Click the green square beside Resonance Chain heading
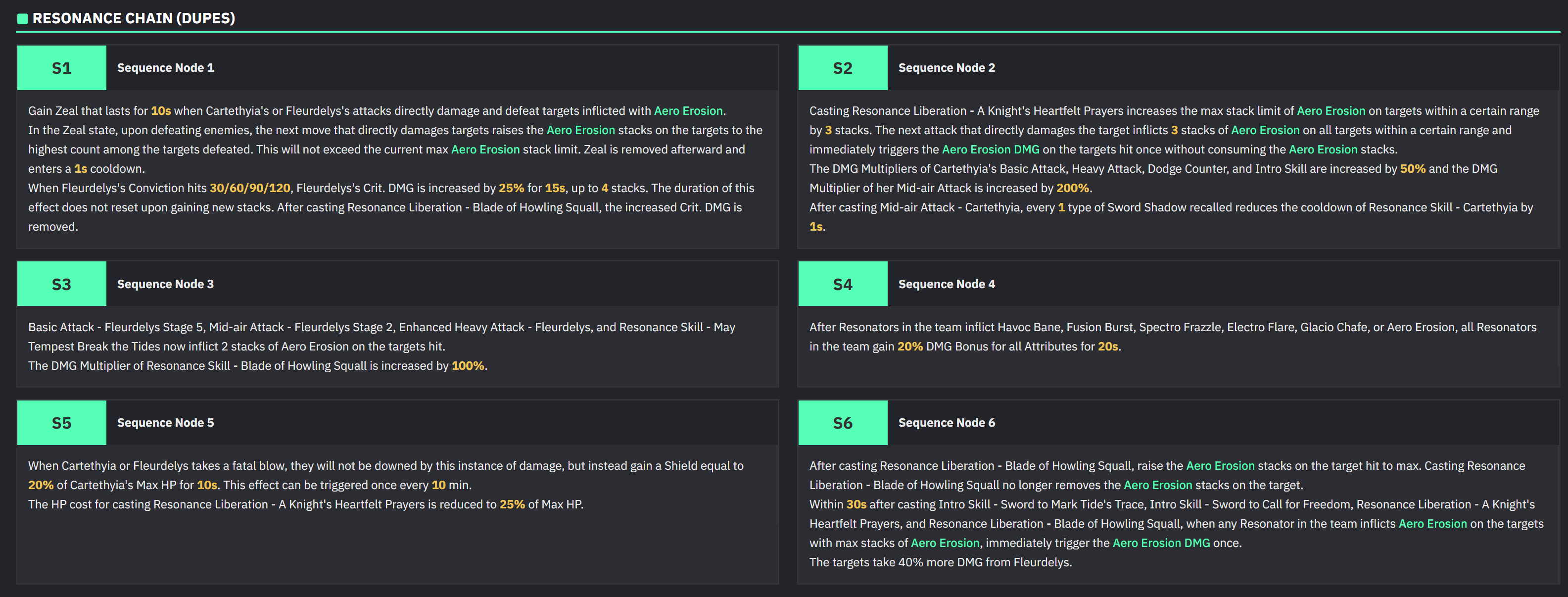 (23, 18)
